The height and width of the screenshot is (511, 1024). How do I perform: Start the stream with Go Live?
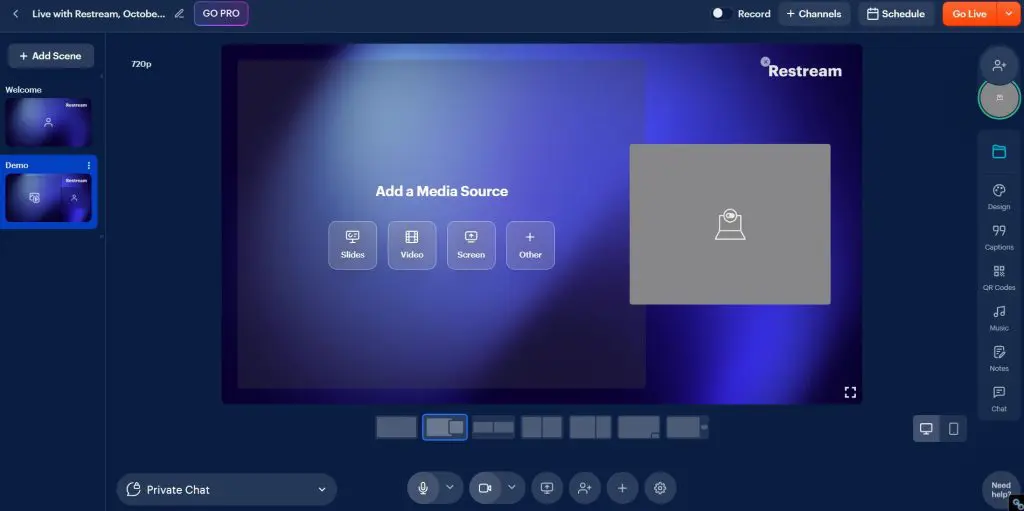(x=969, y=14)
